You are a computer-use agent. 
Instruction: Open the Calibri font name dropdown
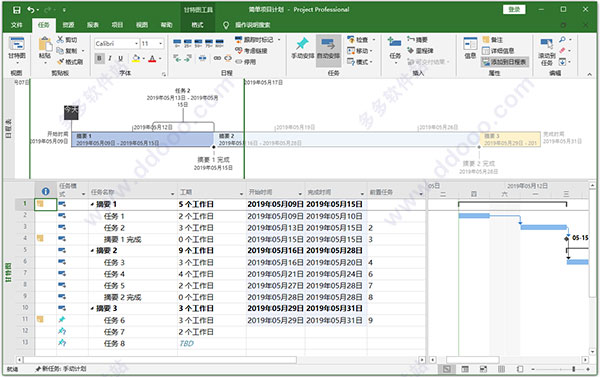[136, 44]
